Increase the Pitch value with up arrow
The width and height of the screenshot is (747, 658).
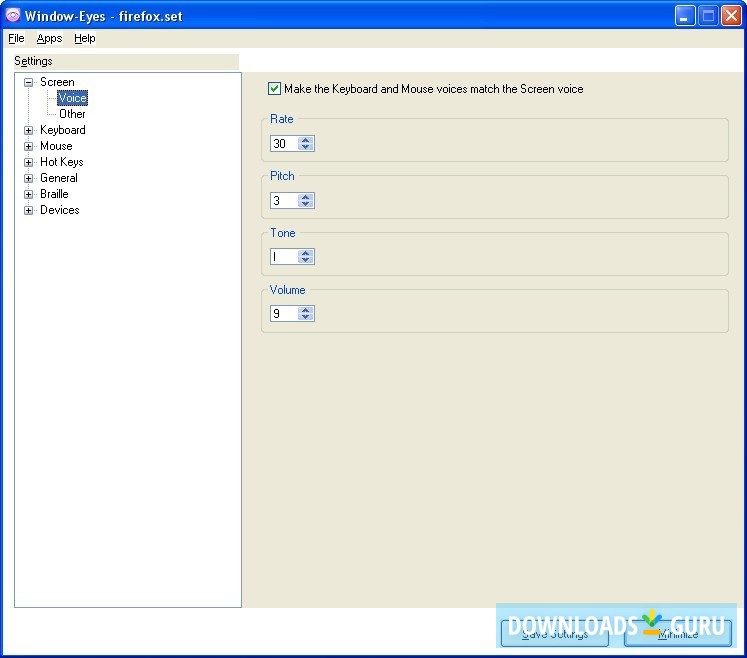point(306,197)
